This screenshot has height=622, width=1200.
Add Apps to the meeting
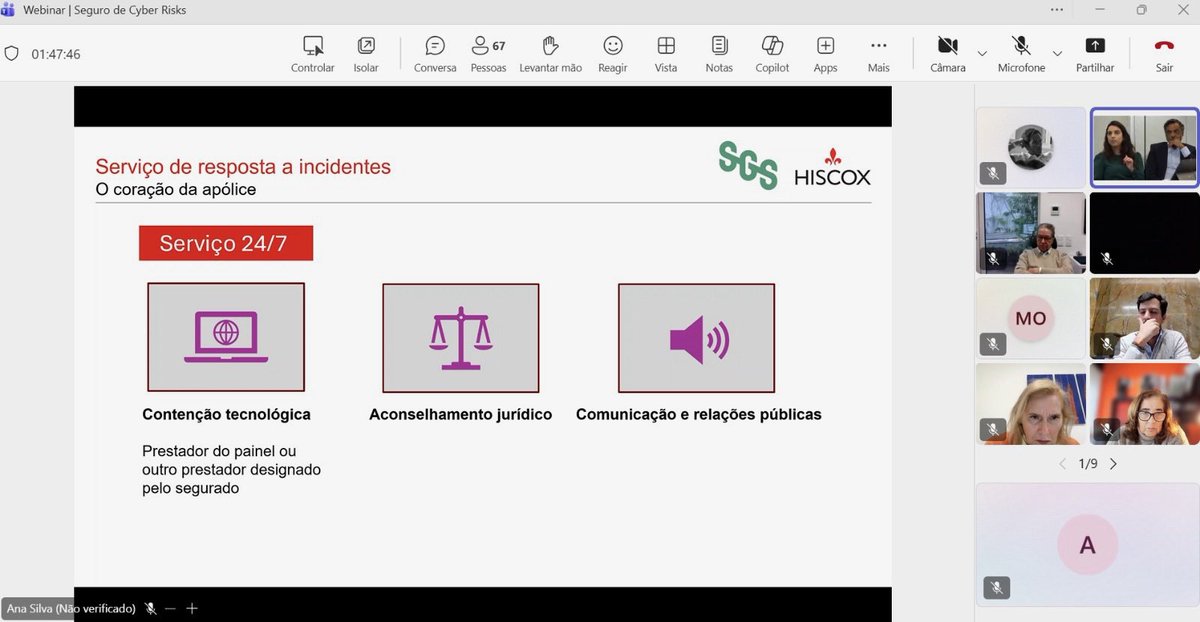click(x=825, y=54)
